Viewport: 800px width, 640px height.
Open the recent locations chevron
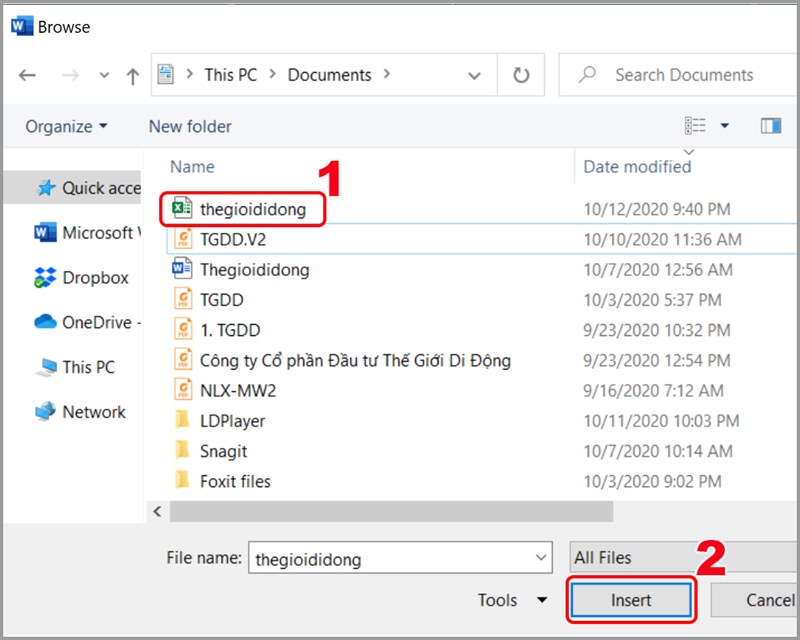[x=104, y=76]
